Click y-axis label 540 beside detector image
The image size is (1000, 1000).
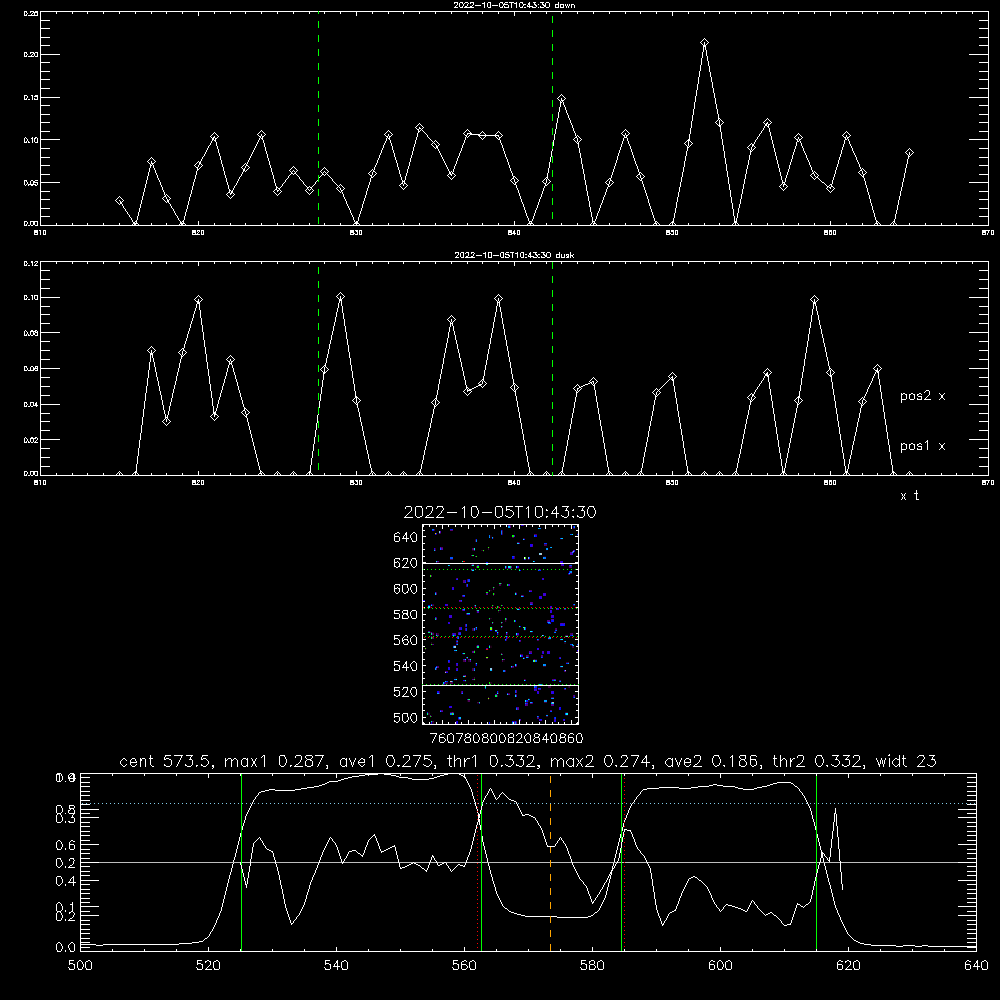pyautogui.click(x=406, y=666)
